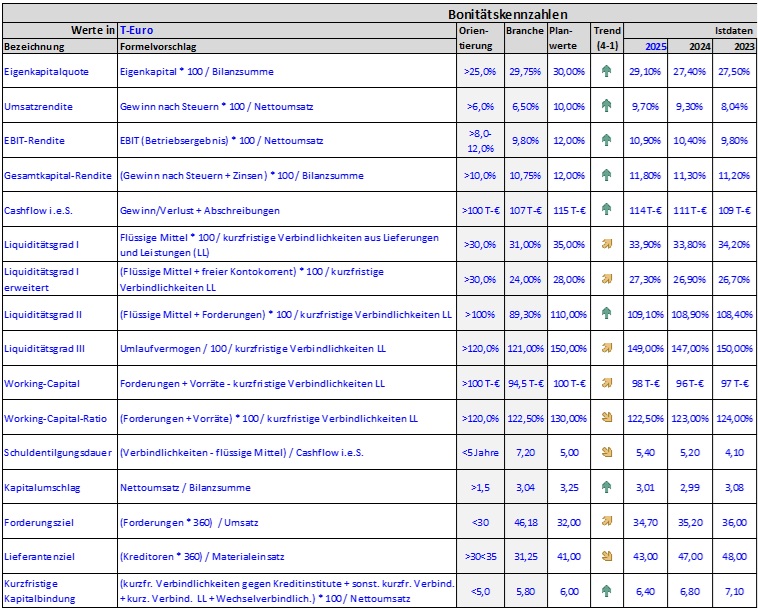
Task: Select the EBIT-Rendite row label
Action: pyautogui.click(x=37, y=141)
